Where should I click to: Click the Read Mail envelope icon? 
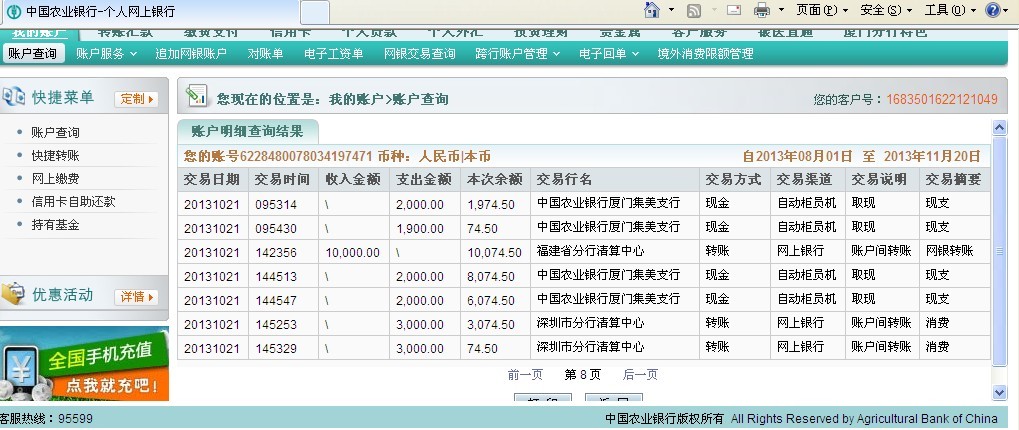[733, 11]
